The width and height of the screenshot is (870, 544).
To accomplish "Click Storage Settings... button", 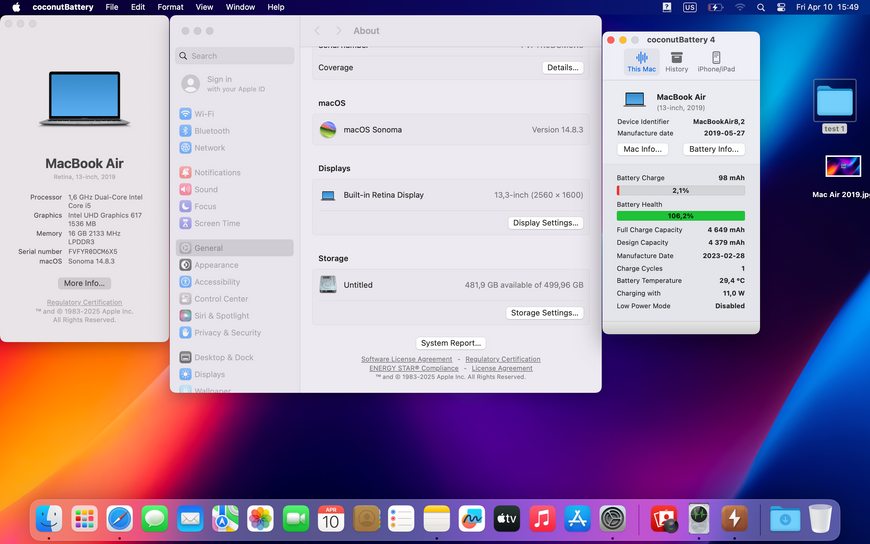I will pyautogui.click(x=544, y=313).
